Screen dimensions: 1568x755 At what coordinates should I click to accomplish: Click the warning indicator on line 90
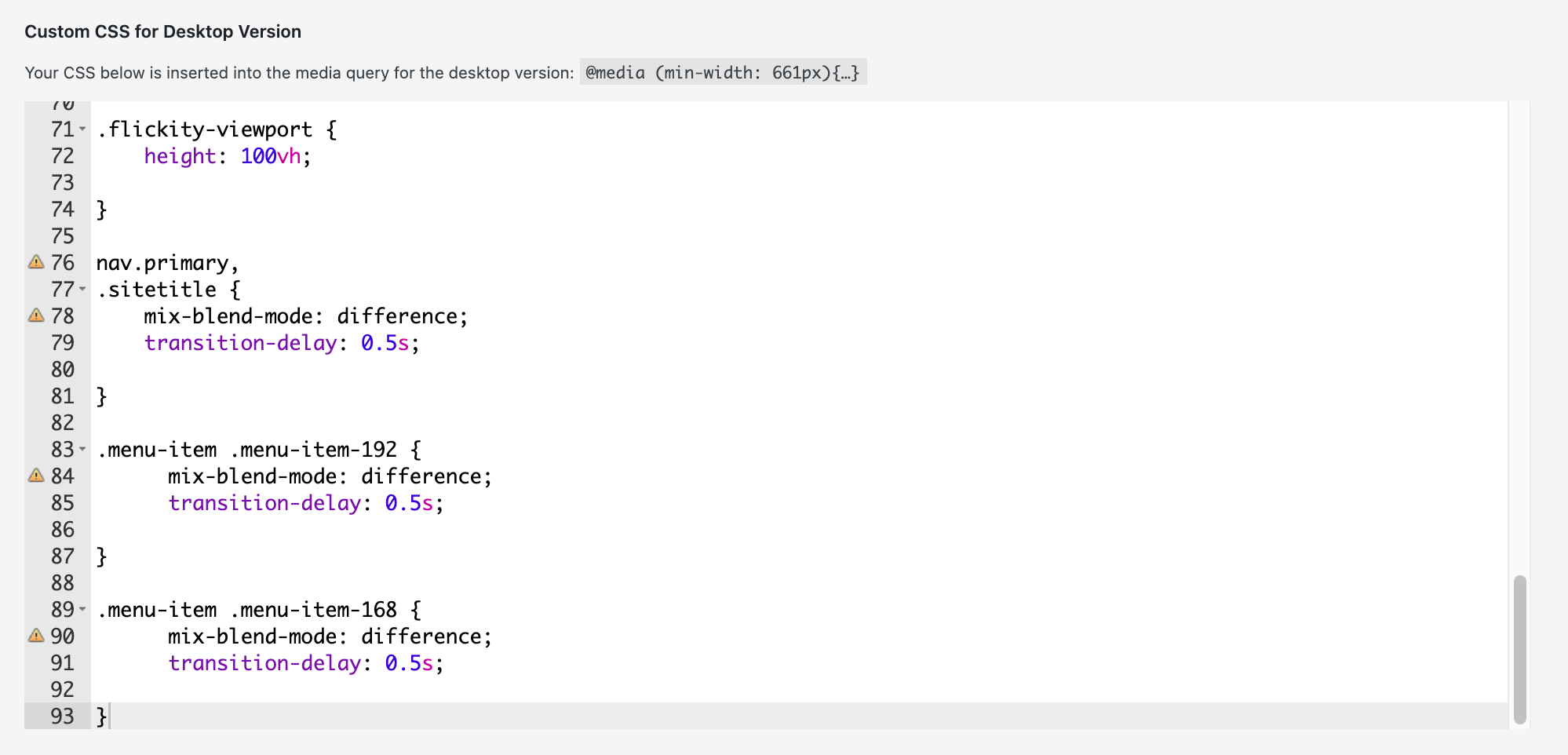coord(35,636)
